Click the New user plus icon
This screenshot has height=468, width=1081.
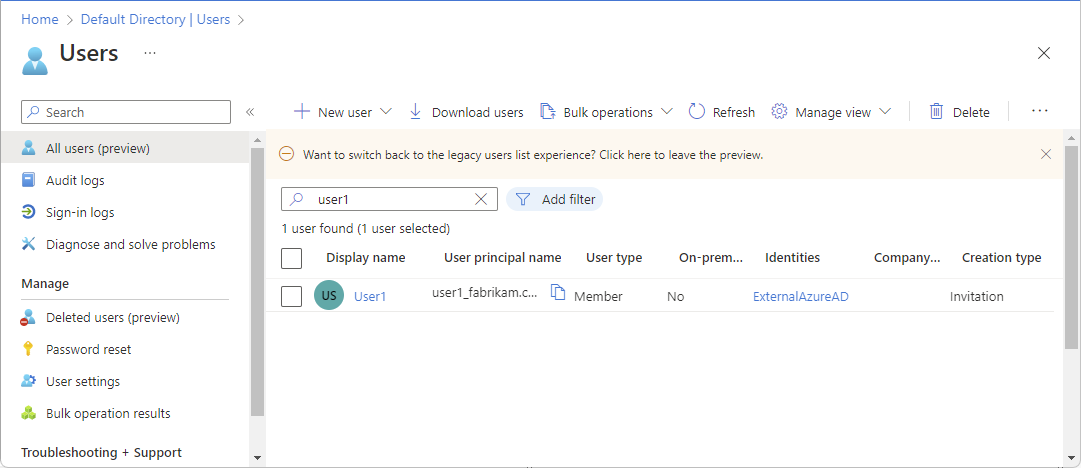tap(302, 112)
